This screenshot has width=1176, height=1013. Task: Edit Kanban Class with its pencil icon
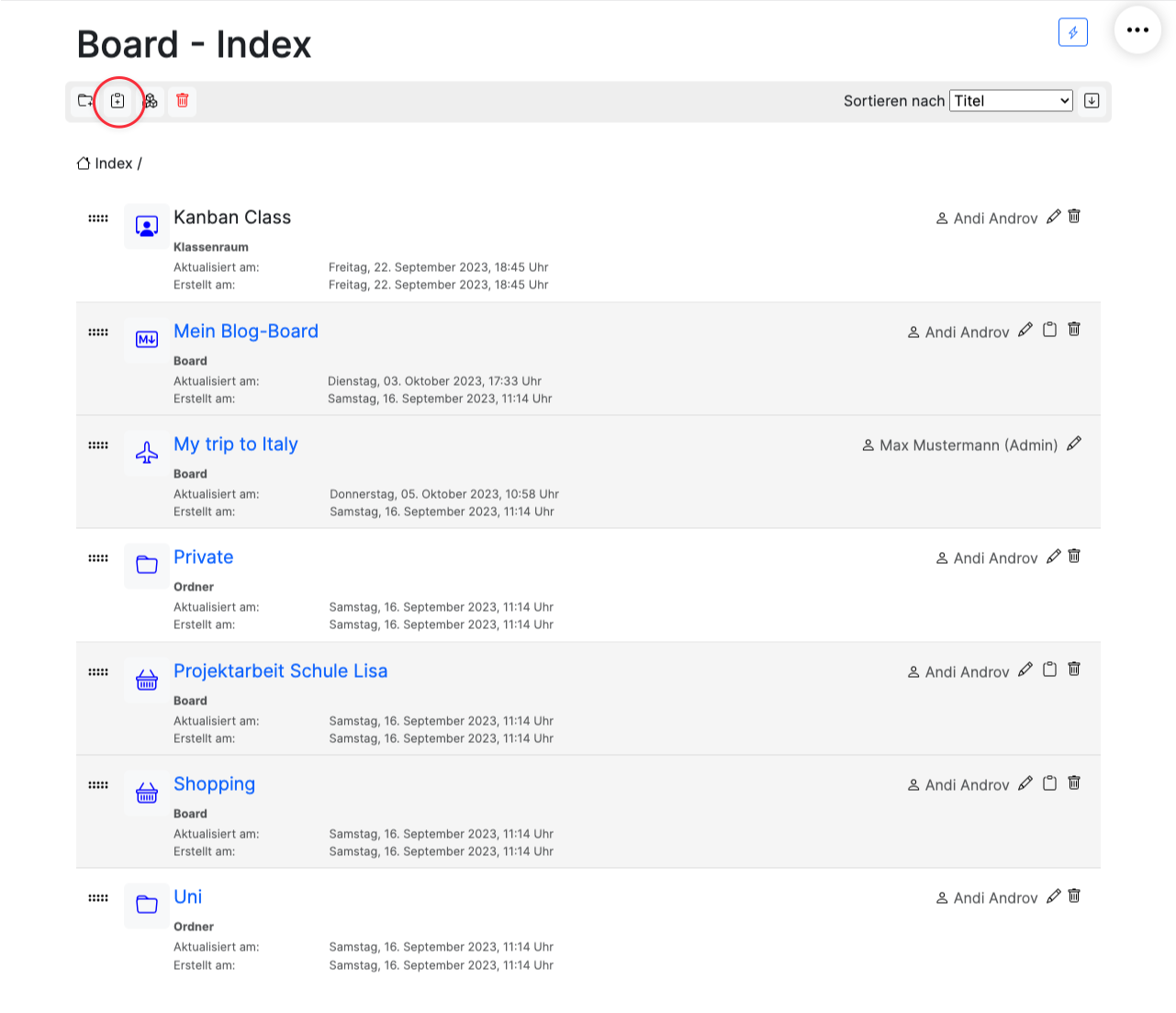coord(1053,217)
